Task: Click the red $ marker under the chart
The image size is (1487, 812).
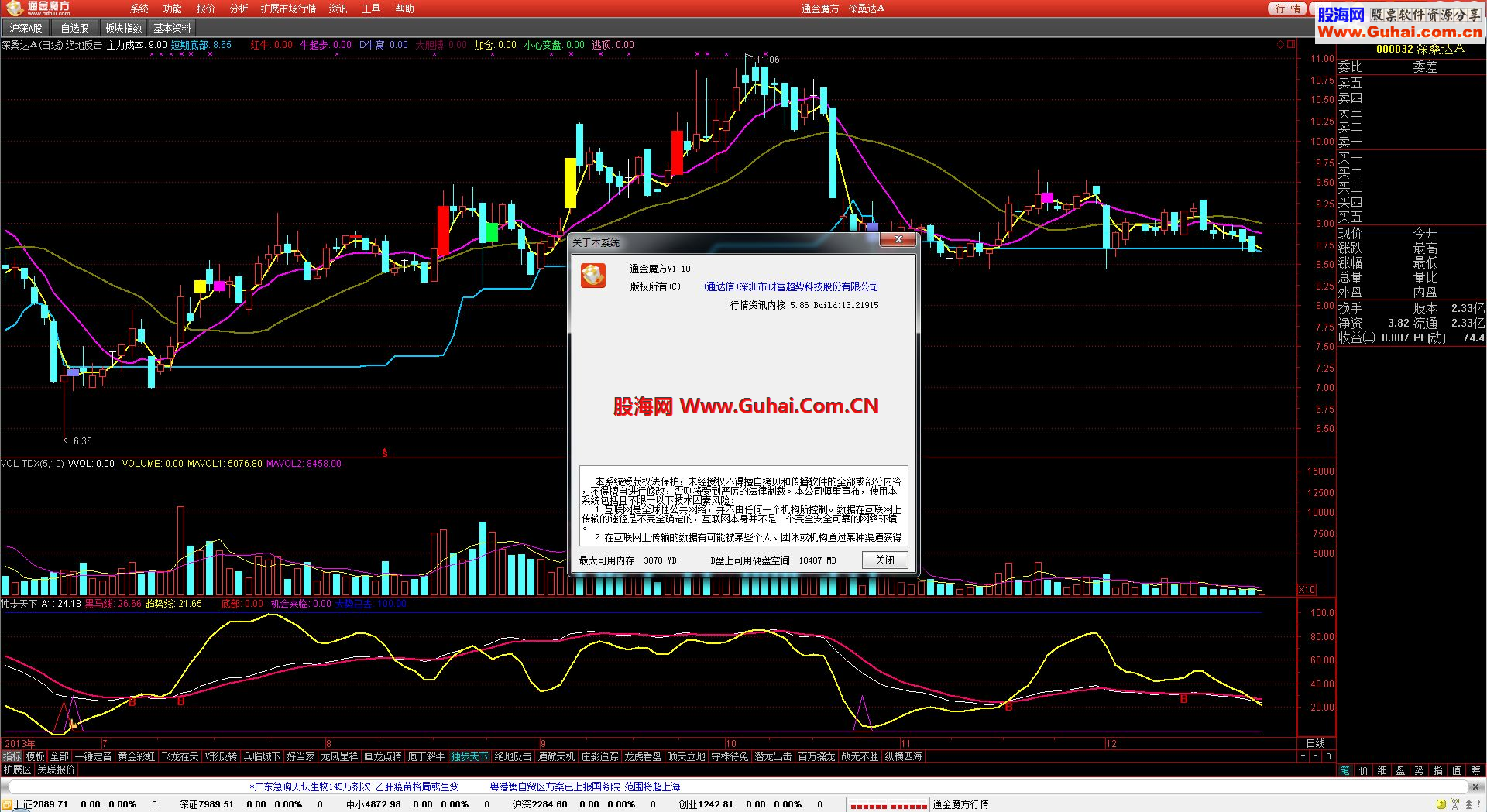Action: click(x=385, y=453)
